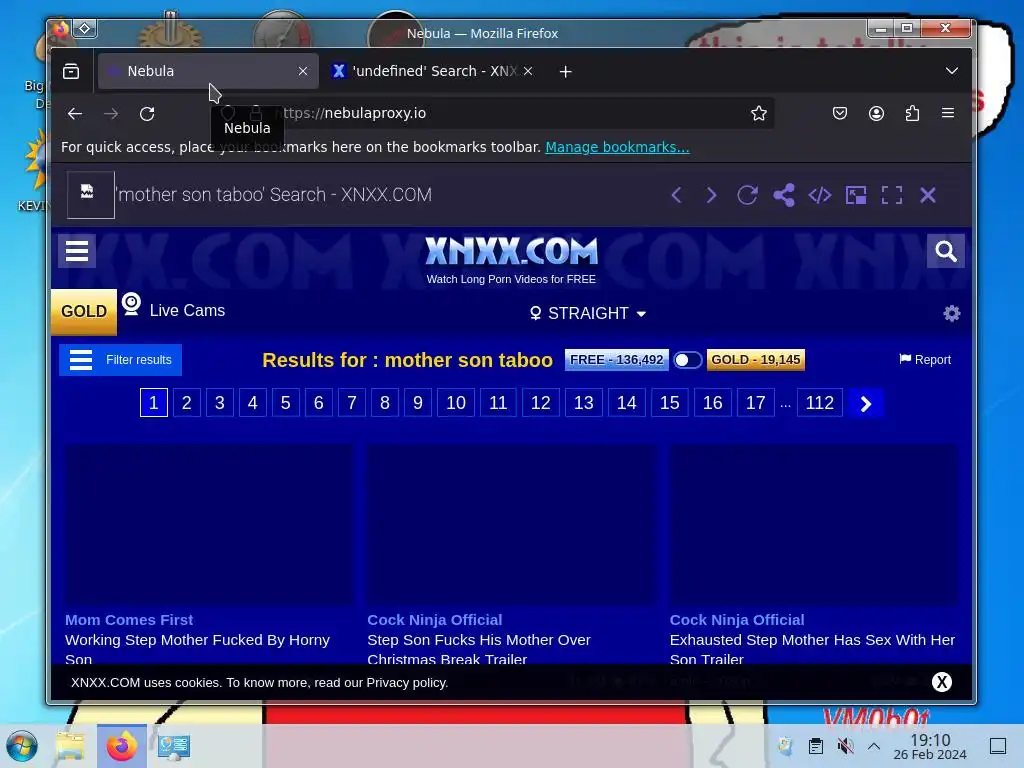The image size is (1024, 768).
Task: Save page to Pocket icon
Action: pyautogui.click(x=840, y=114)
